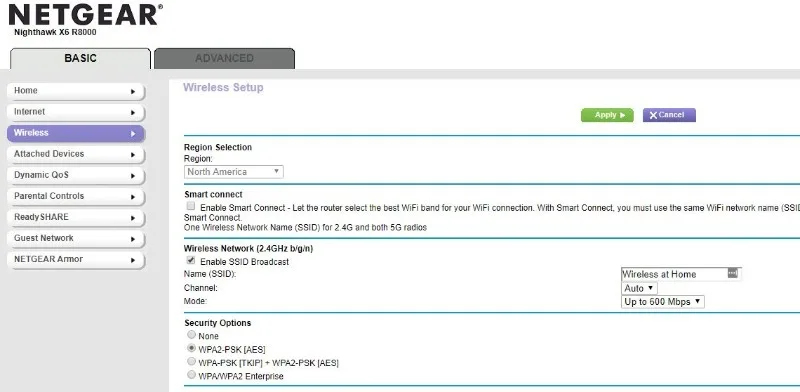Click the Wireless Setup heading
This screenshot has width=800, height=392.
coord(223,87)
